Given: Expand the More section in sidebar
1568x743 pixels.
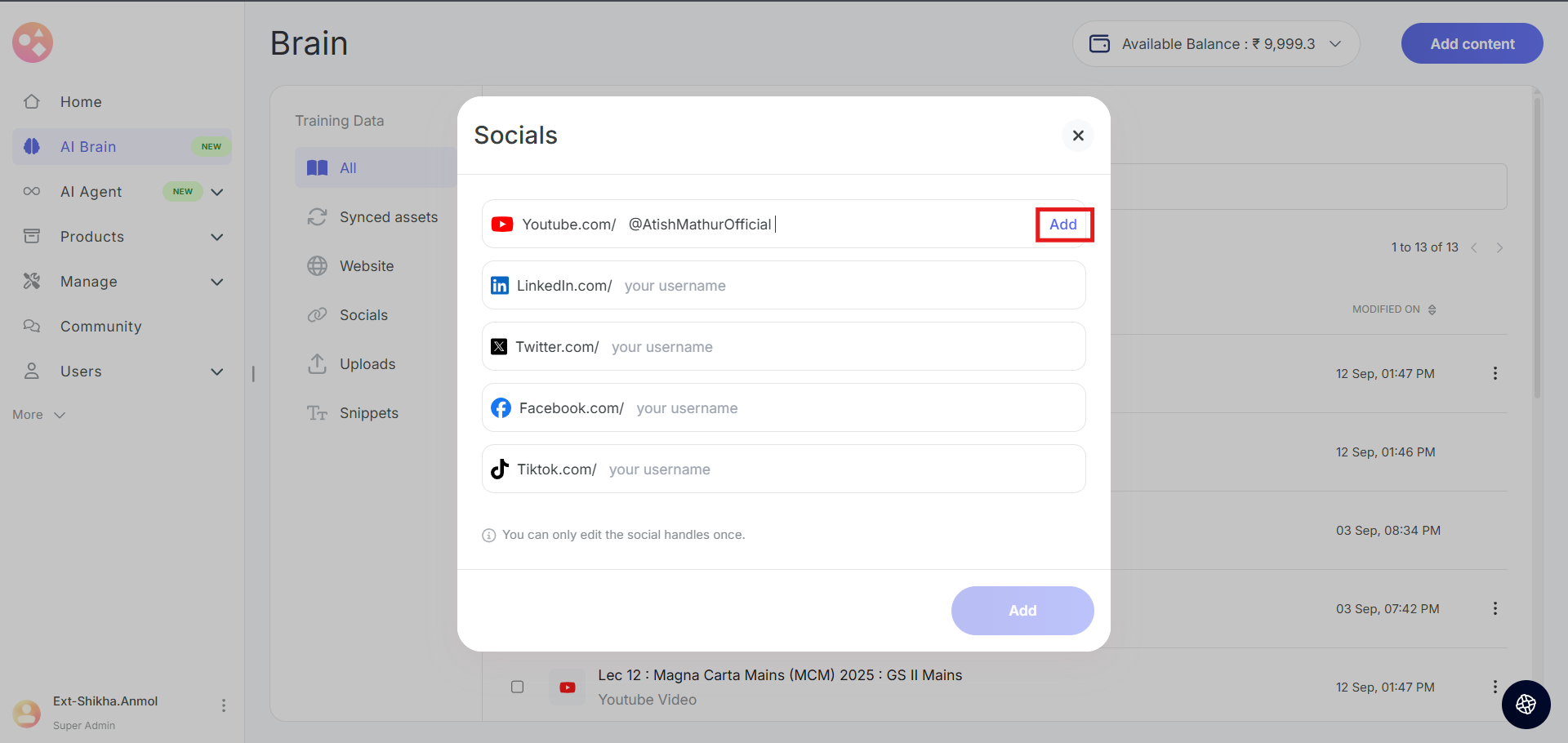Looking at the screenshot, I should click(x=38, y=415).
